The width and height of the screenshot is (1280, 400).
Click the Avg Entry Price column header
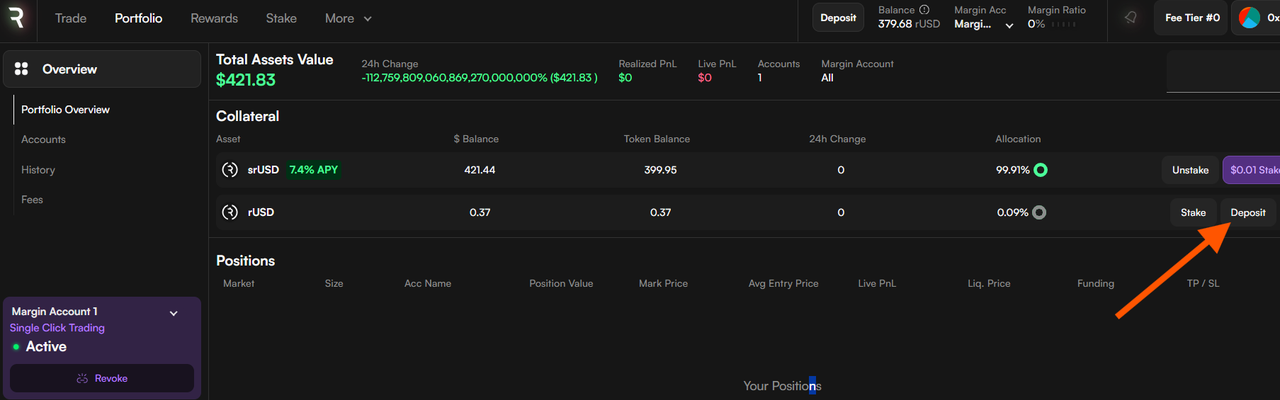click(x=783, y=284)
